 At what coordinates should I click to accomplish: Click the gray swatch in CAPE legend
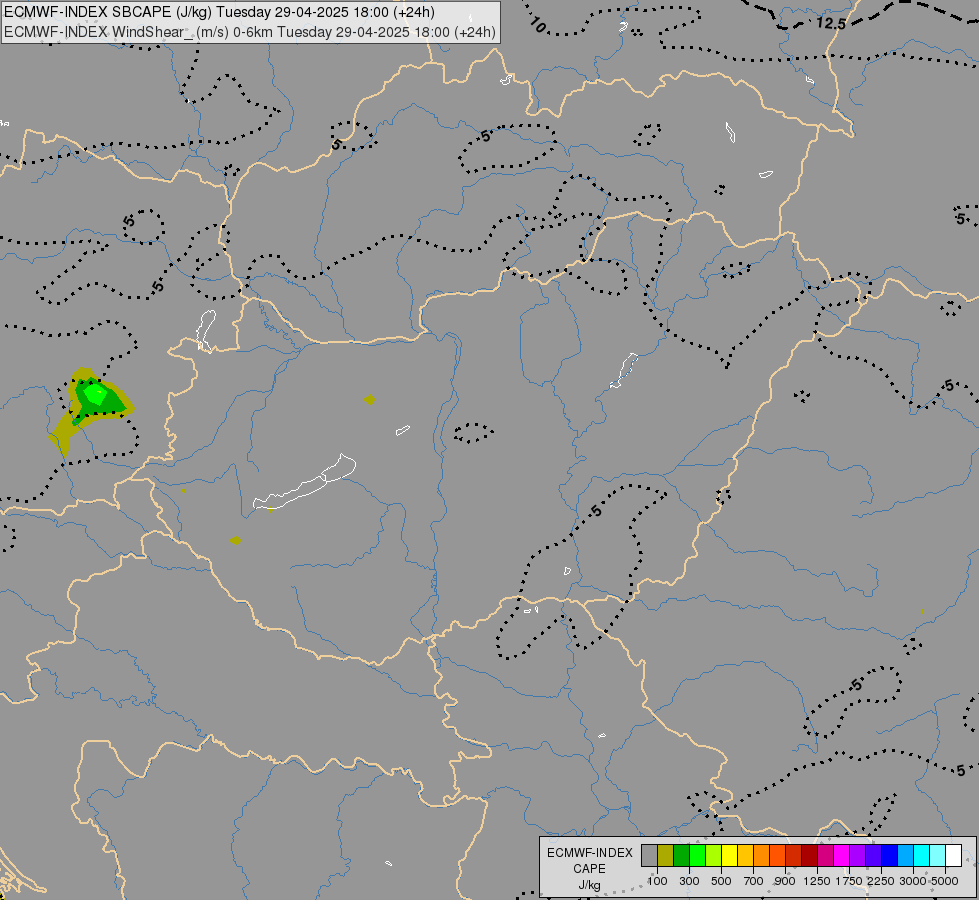(x=649, y=856)
